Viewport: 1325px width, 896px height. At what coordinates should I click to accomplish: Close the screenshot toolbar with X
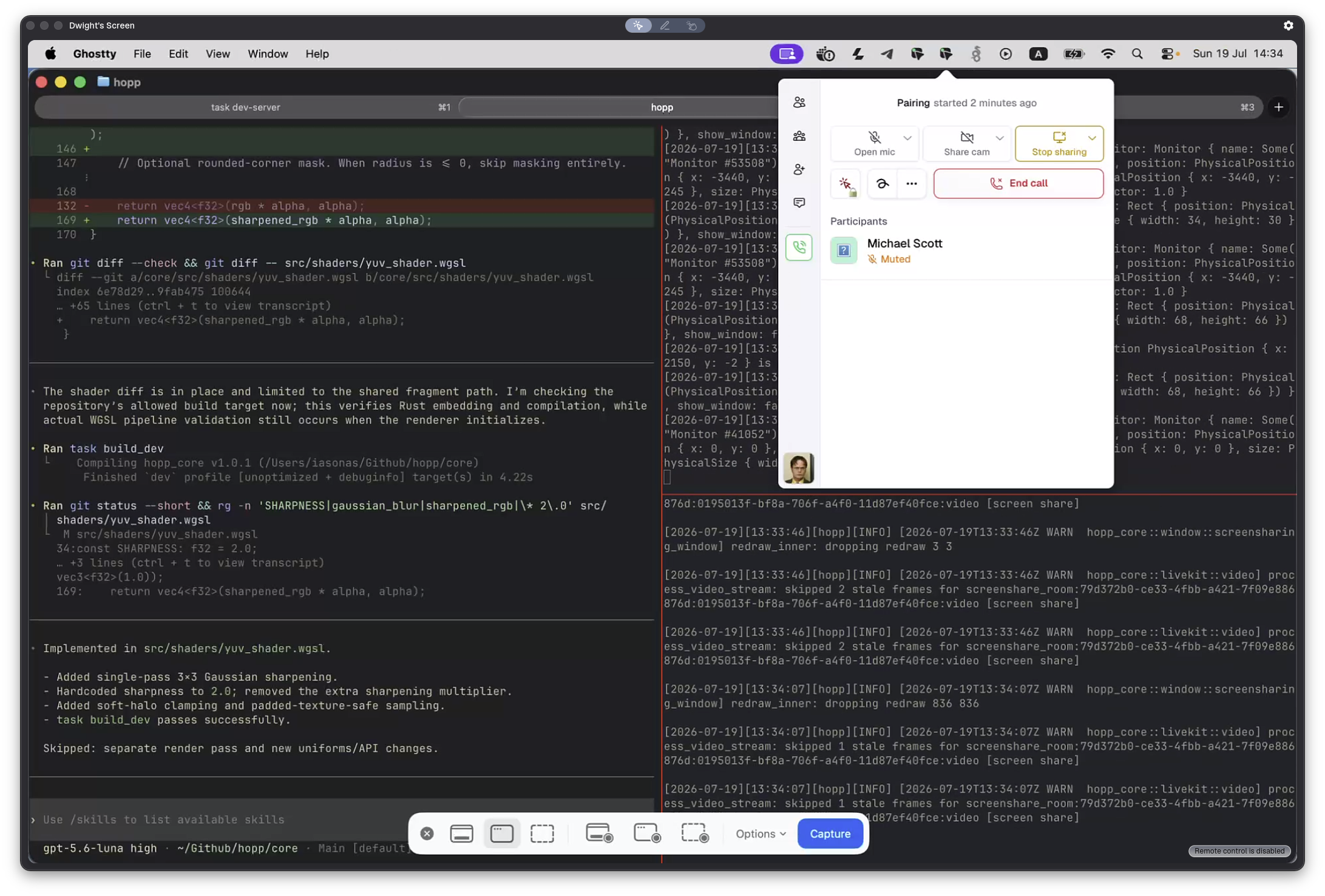click(x=427, y=834)
